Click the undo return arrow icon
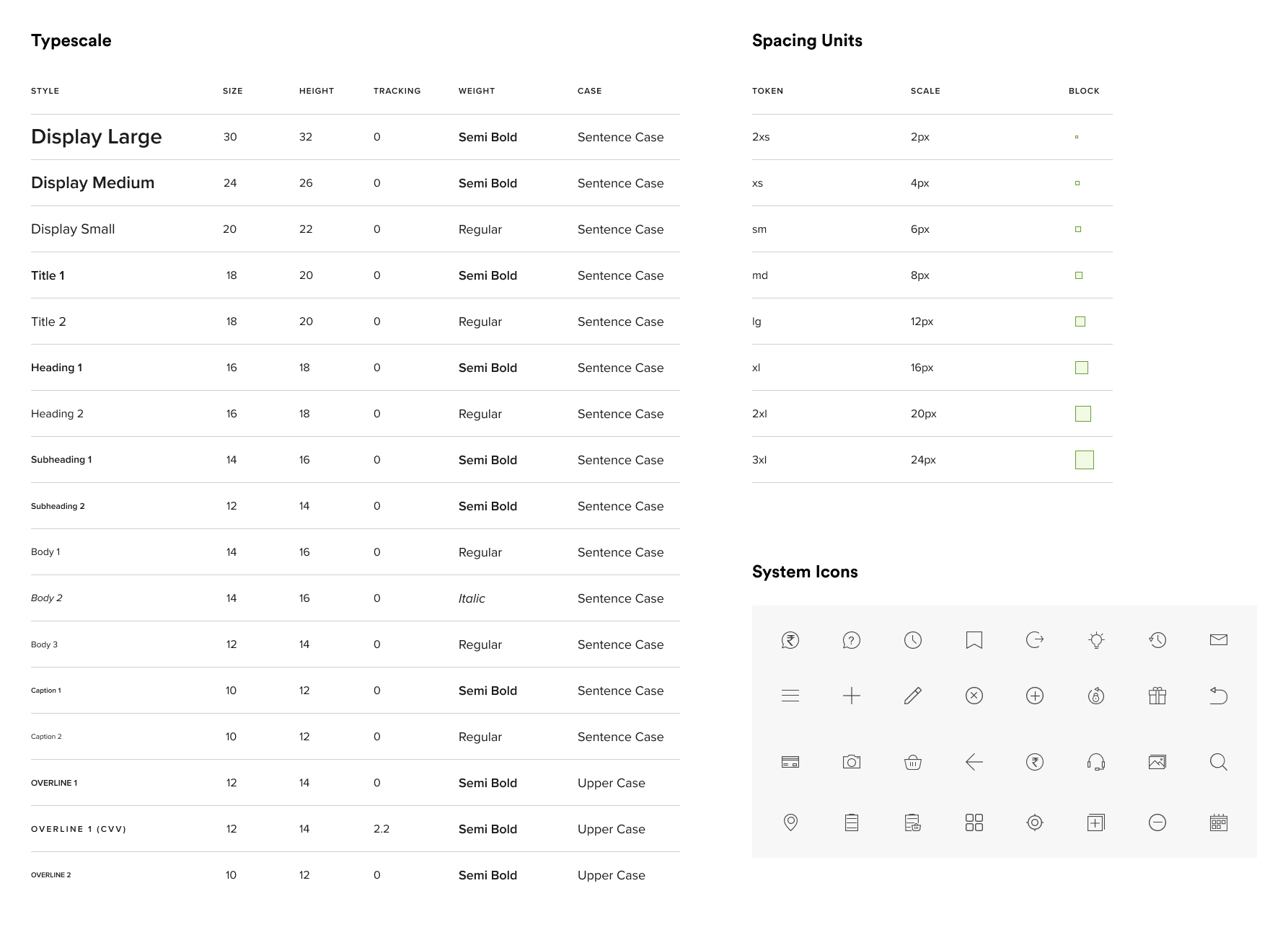1288x927 pixels. click(1219, 696)
